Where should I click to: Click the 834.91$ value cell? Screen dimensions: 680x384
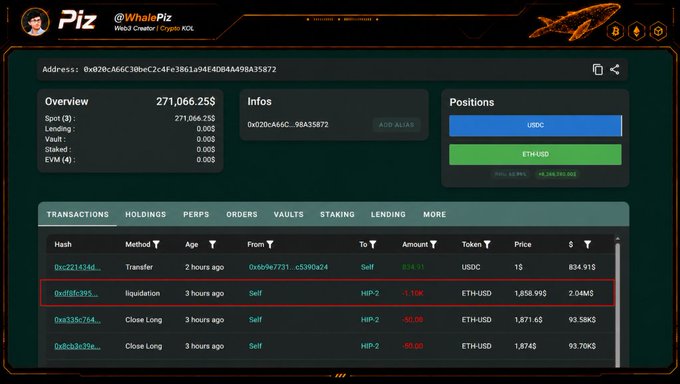[x=582, y=267]
